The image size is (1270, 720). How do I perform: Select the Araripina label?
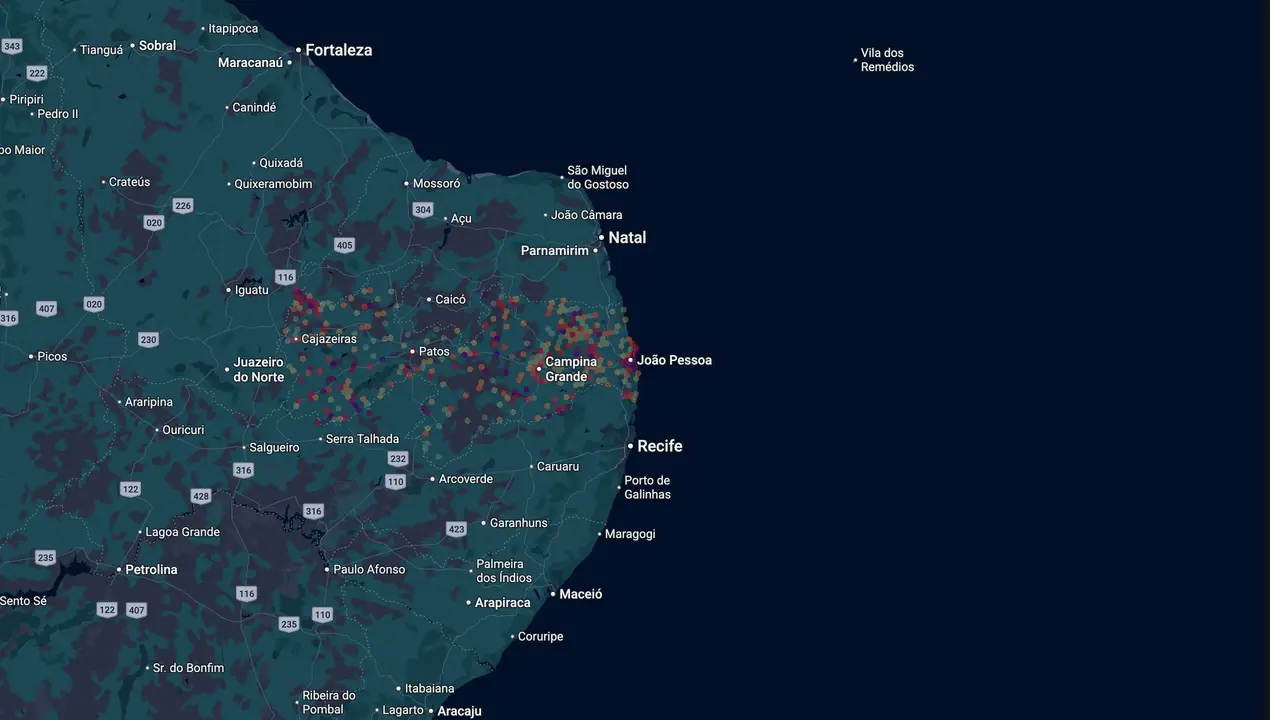click(x=149, y=402)
